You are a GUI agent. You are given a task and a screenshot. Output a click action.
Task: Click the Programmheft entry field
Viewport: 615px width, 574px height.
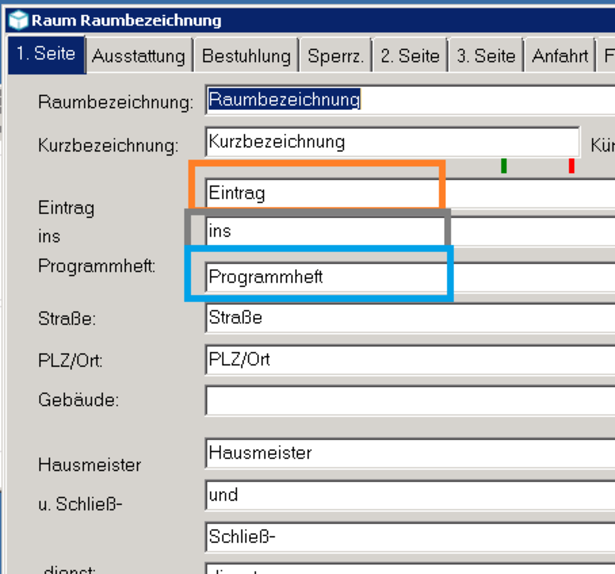point(410,277)
